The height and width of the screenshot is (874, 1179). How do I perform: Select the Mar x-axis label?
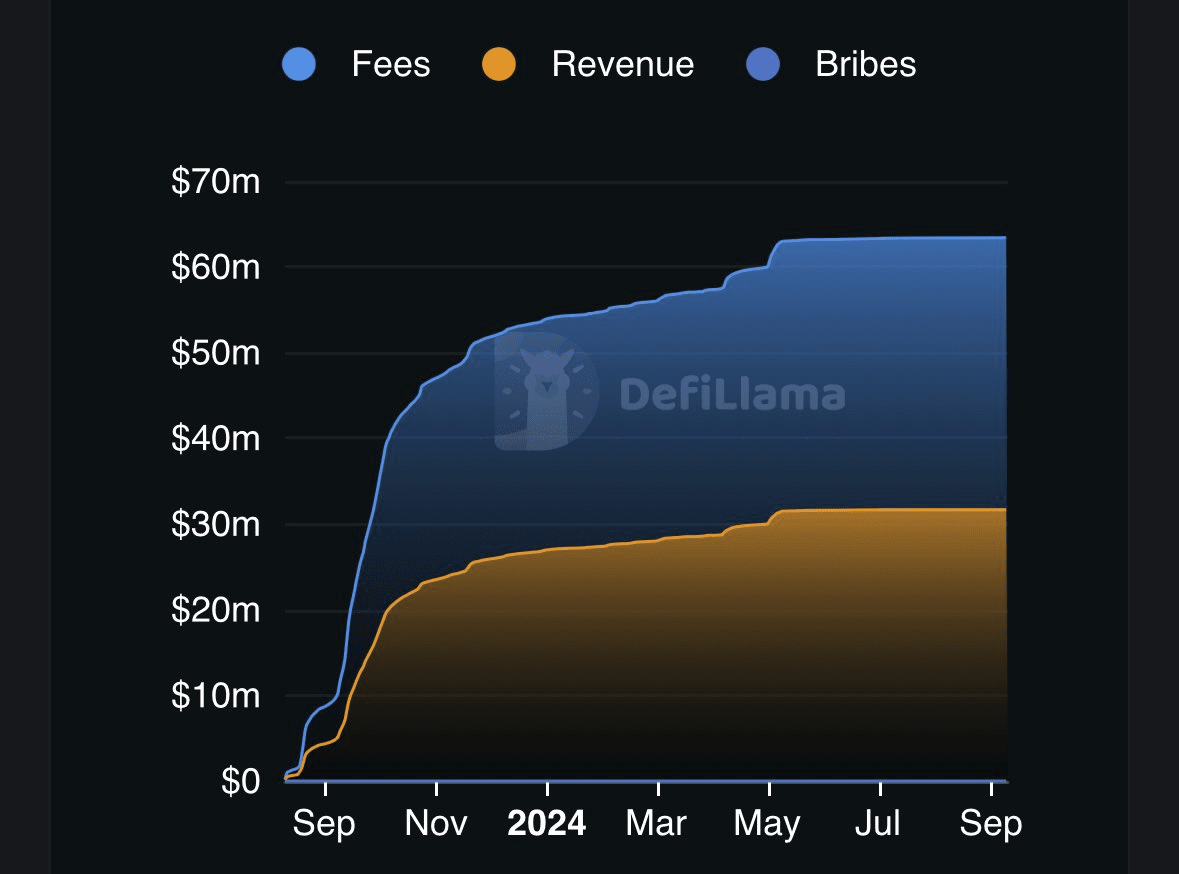pos(656,824)
